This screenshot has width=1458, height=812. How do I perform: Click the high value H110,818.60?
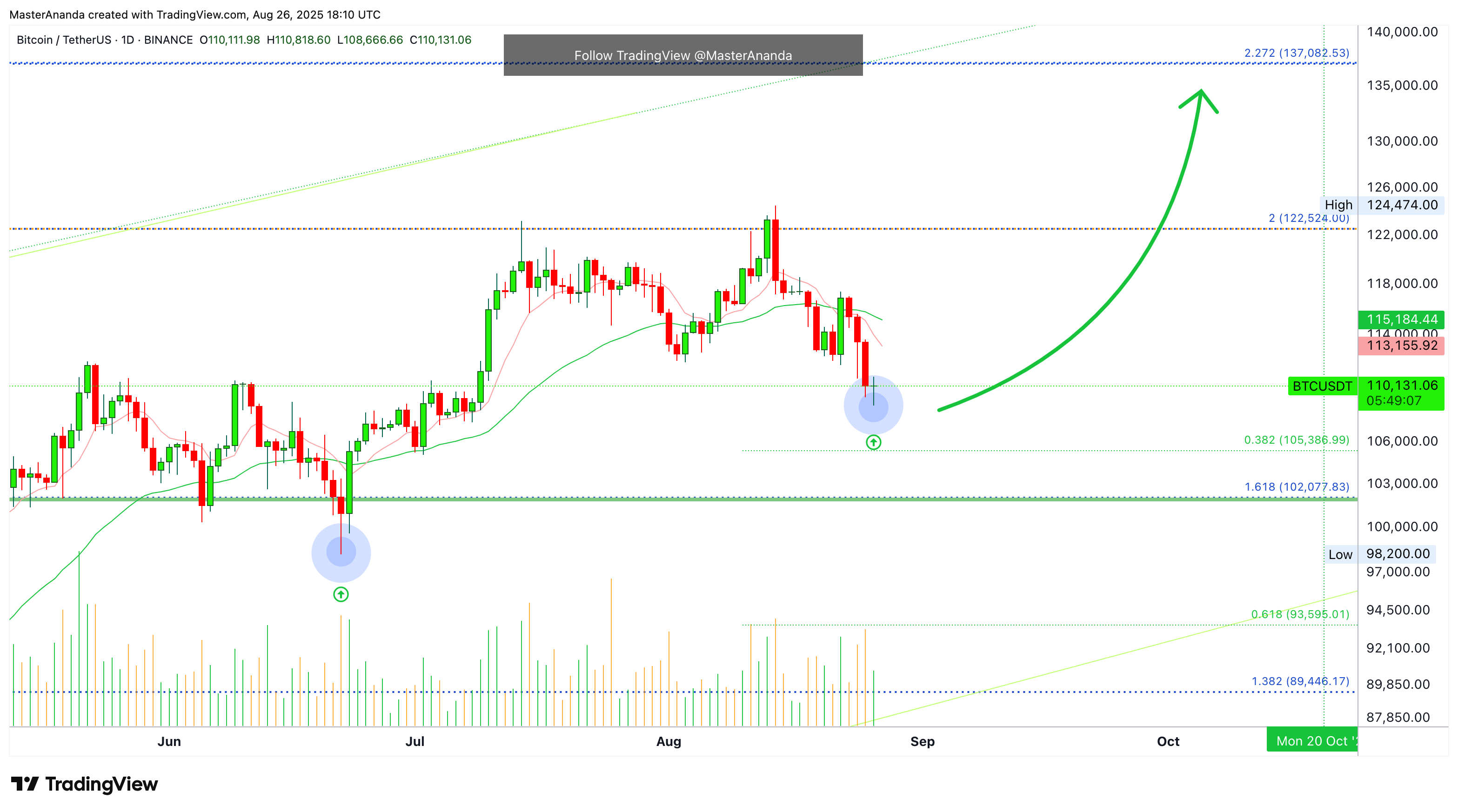(x=298, y=40)
